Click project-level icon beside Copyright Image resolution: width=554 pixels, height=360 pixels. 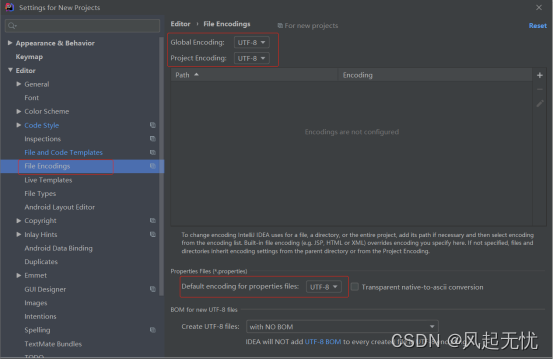(153, 220)
